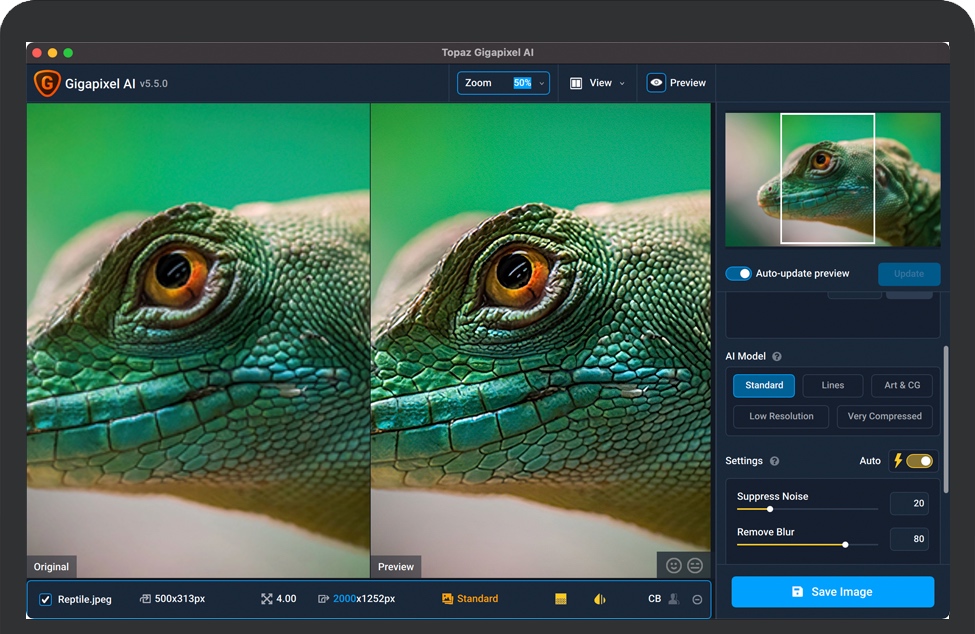The height and width of the screenshot is (634, 975).
Task: Remove Reptile.jpeg using the minus circle icon
Action: 697,600
